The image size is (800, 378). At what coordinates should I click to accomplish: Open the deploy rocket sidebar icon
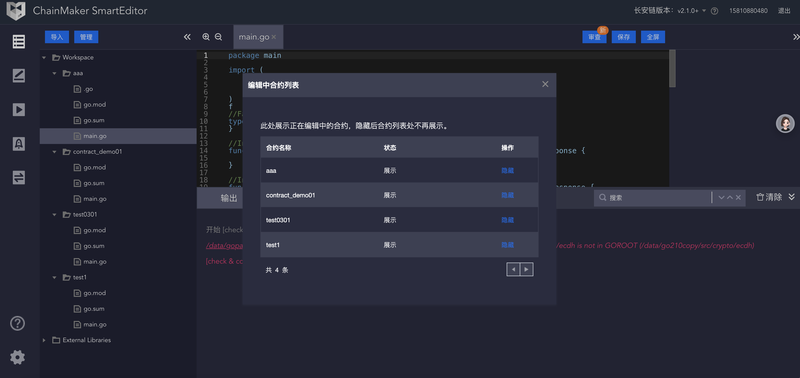(x=19, y=144)
